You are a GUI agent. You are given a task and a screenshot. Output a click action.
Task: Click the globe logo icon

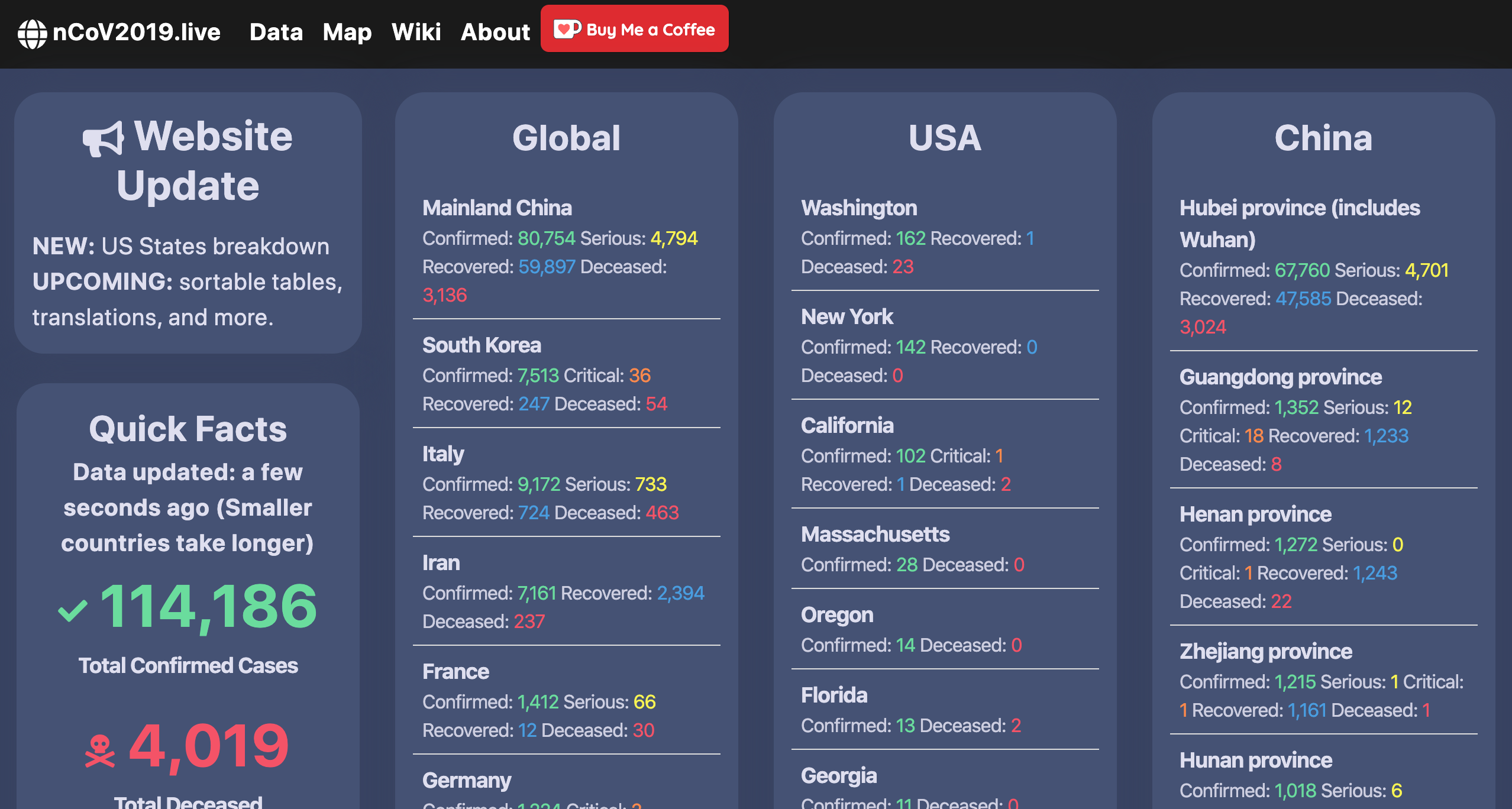[32, 34]
